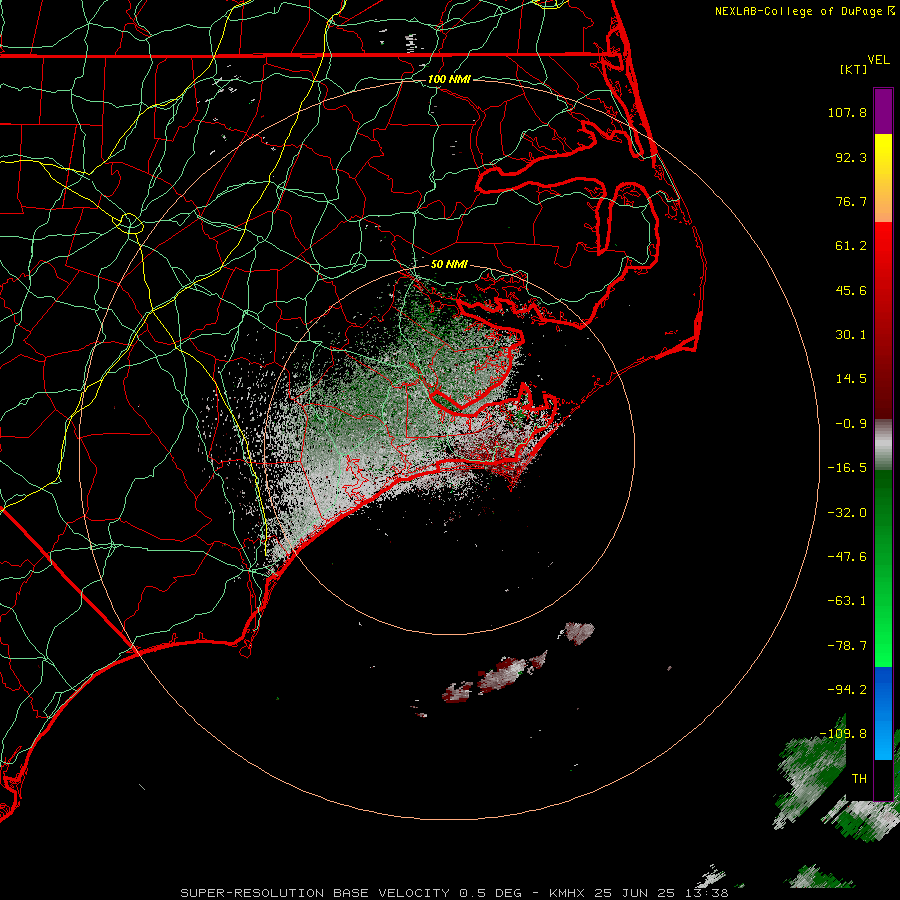The width and height of the screenshot is (900, 900).
Task: Click the 30.1 legend value
Action: click(x=851, y=335)
